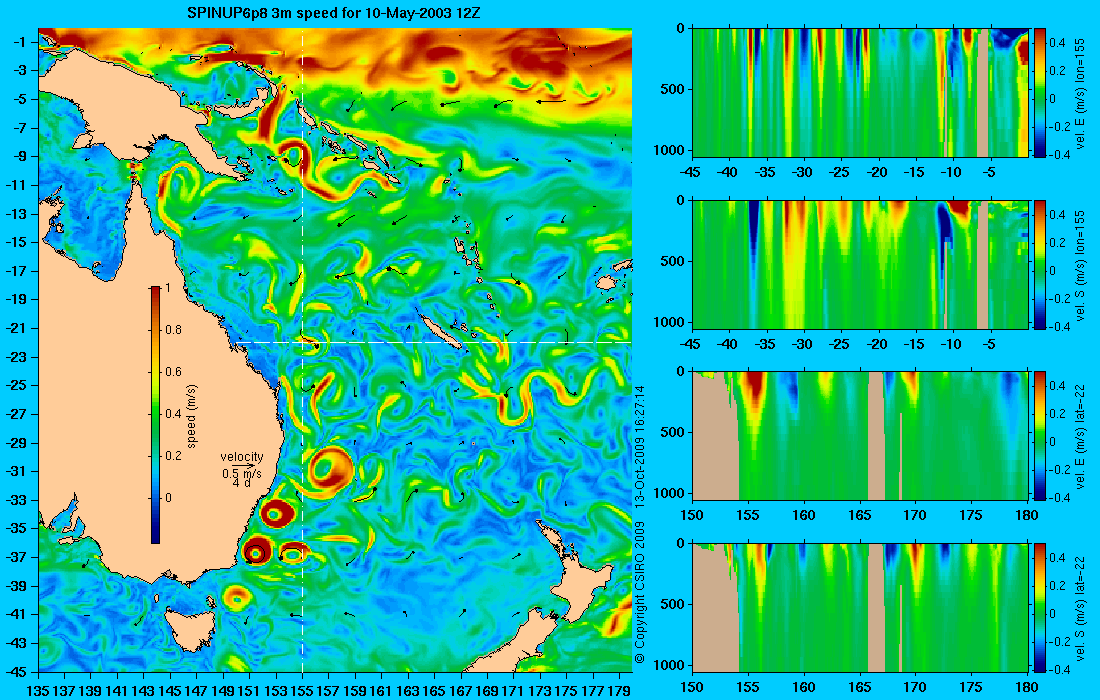
Task: Click the '© Copyright CSIRO 2009' text
Action: click(639, 593)
